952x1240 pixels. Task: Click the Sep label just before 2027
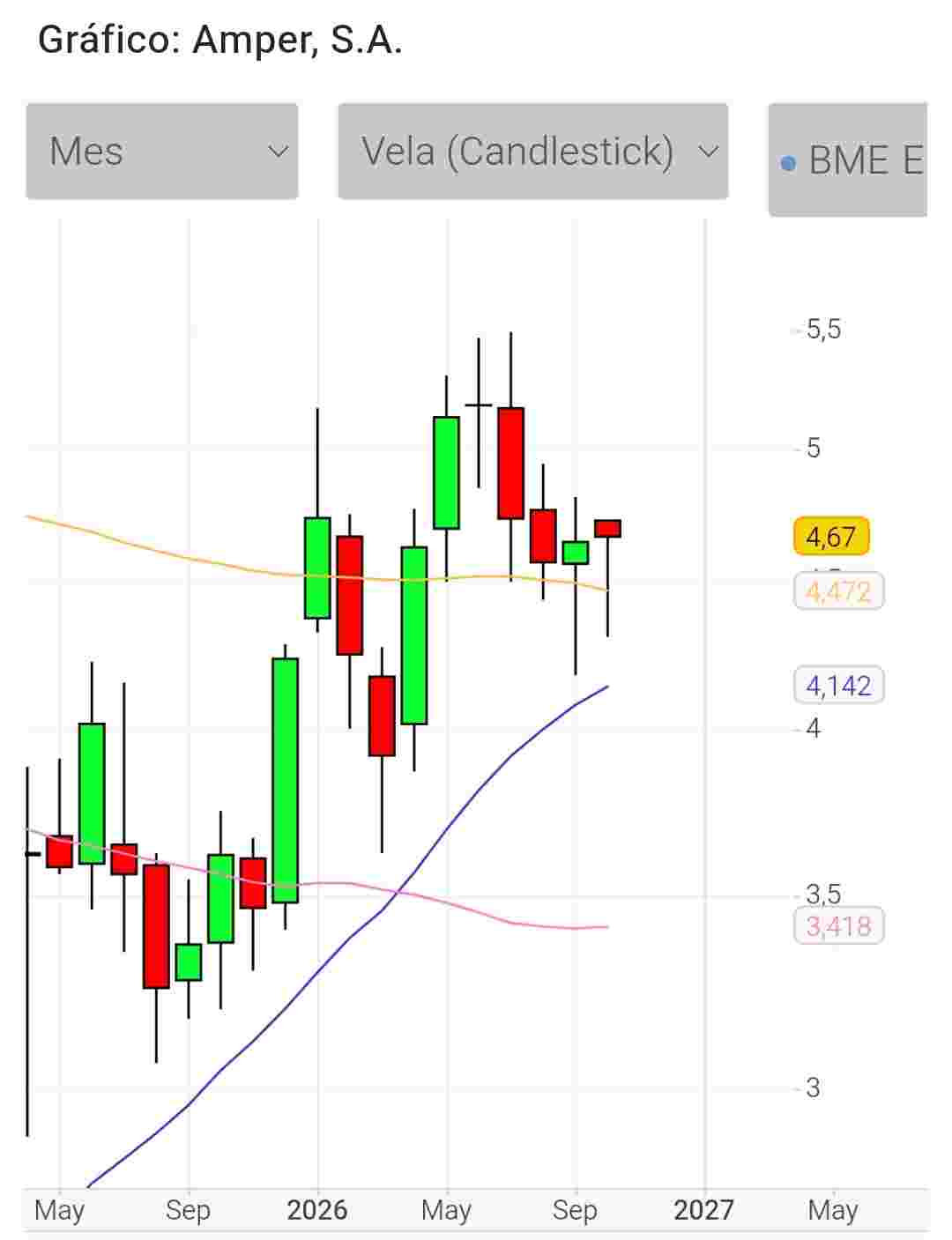pyautogui.click(x=575, y=1211)
